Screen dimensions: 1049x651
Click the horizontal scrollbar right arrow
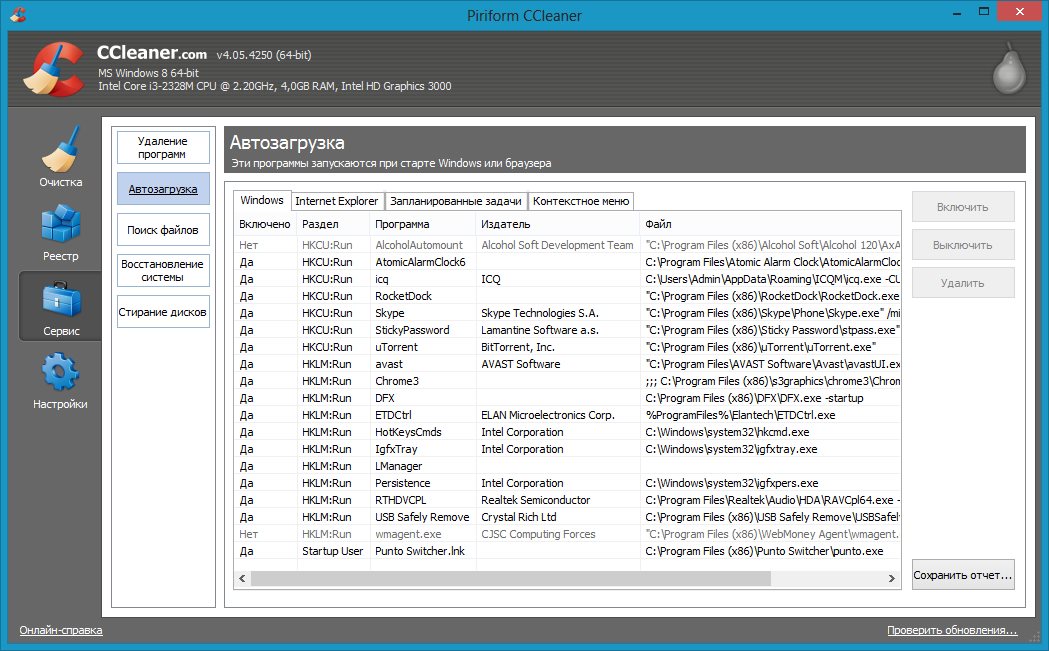click(x=891, y=578)
